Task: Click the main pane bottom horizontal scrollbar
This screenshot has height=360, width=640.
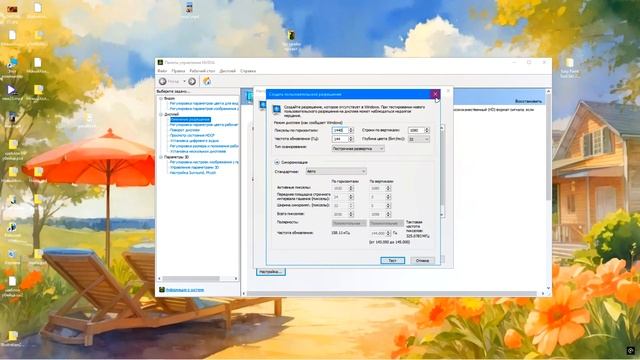Action: (393, 293)
